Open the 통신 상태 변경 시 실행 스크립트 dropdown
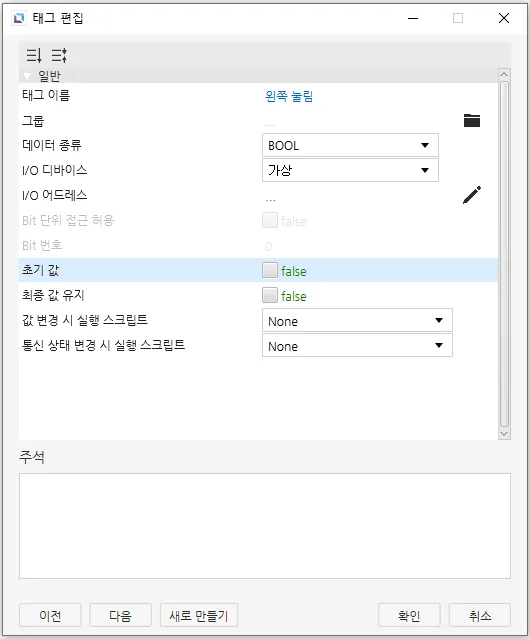 [x=357, y=345]
